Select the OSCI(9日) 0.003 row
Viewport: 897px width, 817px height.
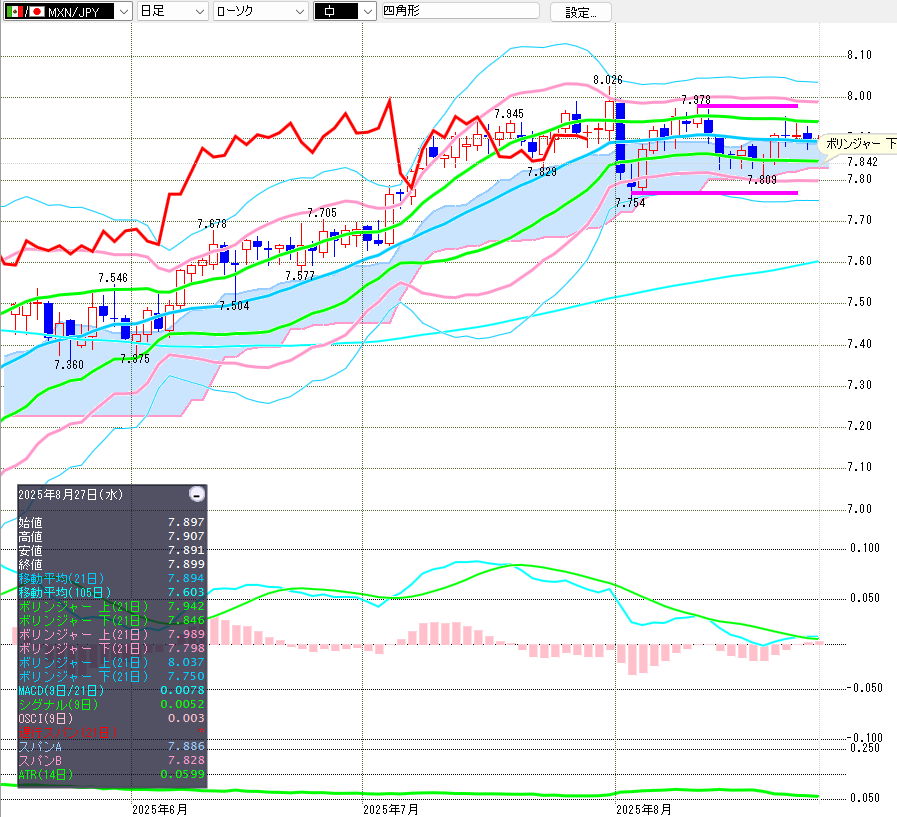112,718
